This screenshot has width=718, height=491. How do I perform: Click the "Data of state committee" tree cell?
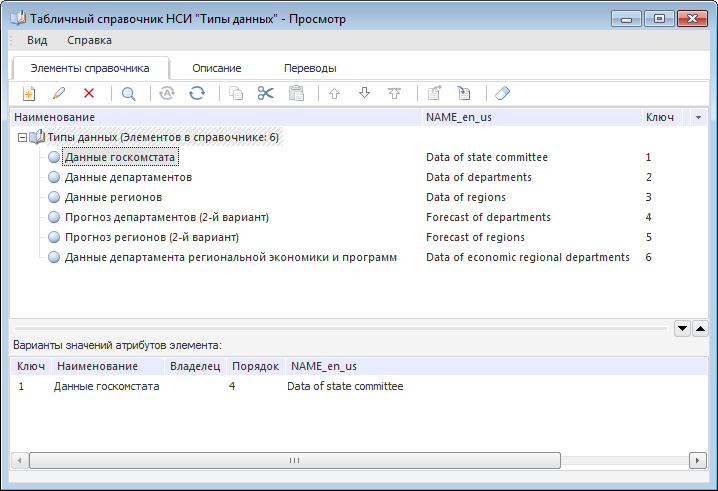[x=487, y=157]
